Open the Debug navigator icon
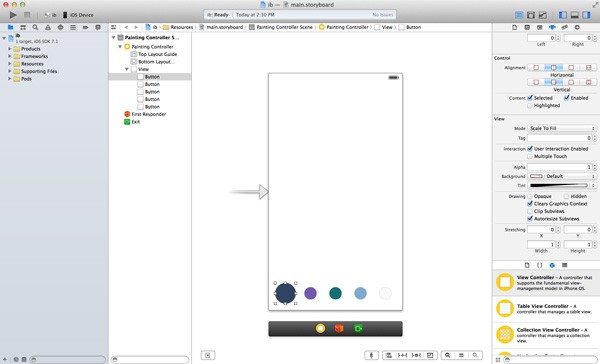This screenshot has height=364, width=600. (73, 28)
